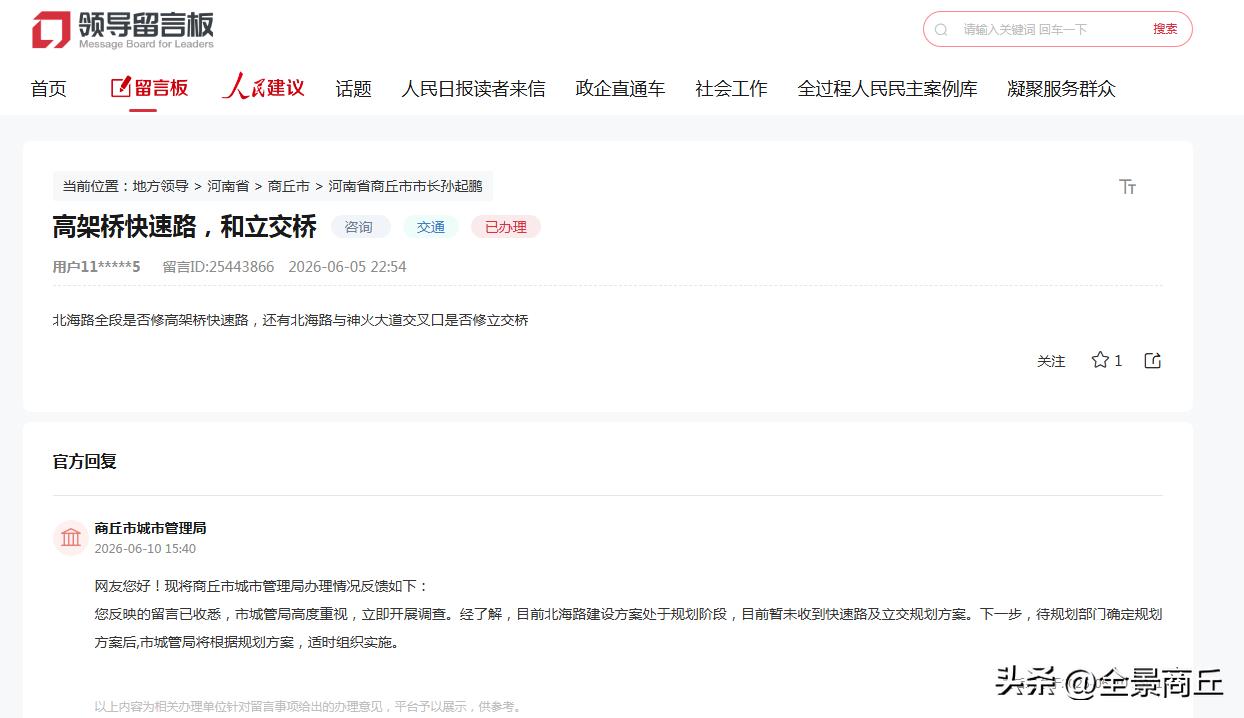1244x718 pixels.
Task: Click the 商丘市城市管理局 department name
Action: 150,528
